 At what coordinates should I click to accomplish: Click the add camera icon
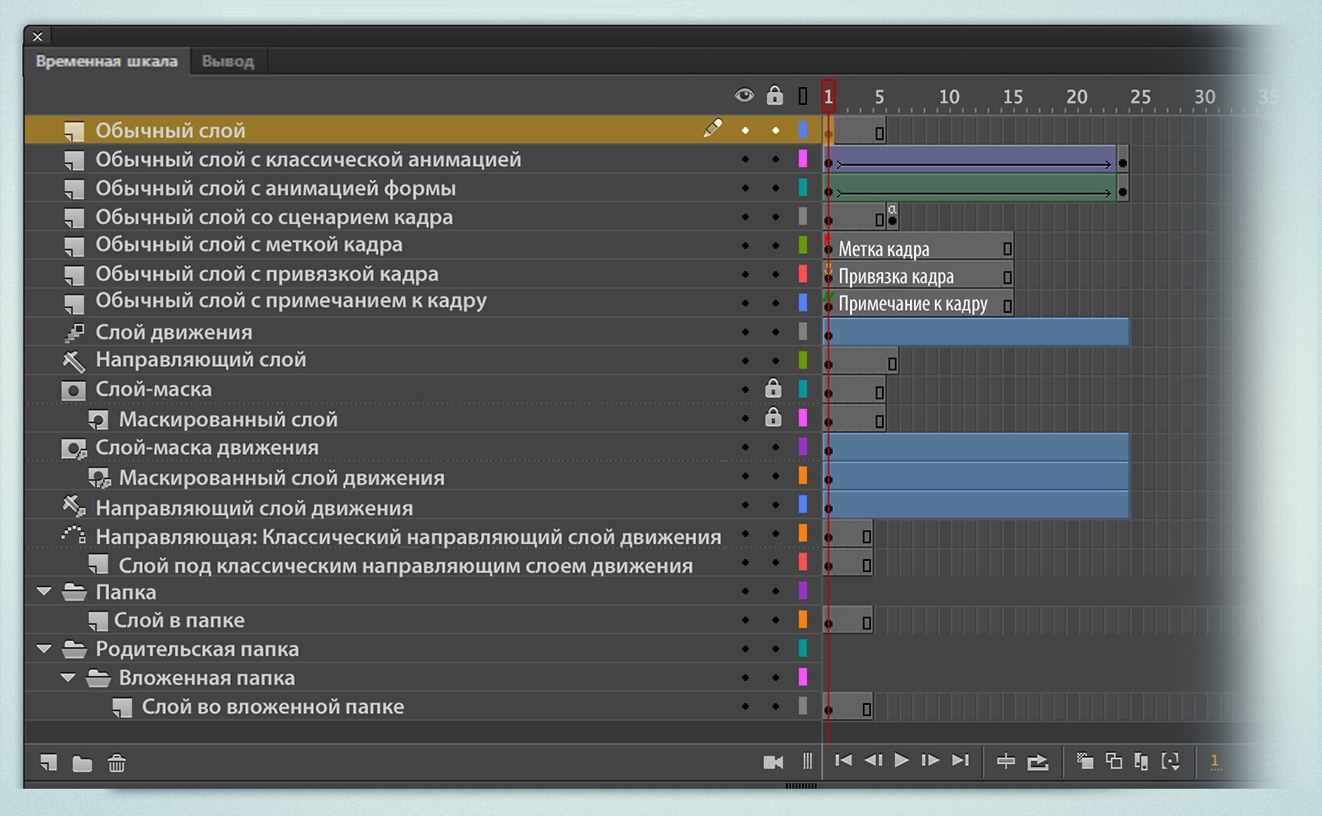pos(773,762)
